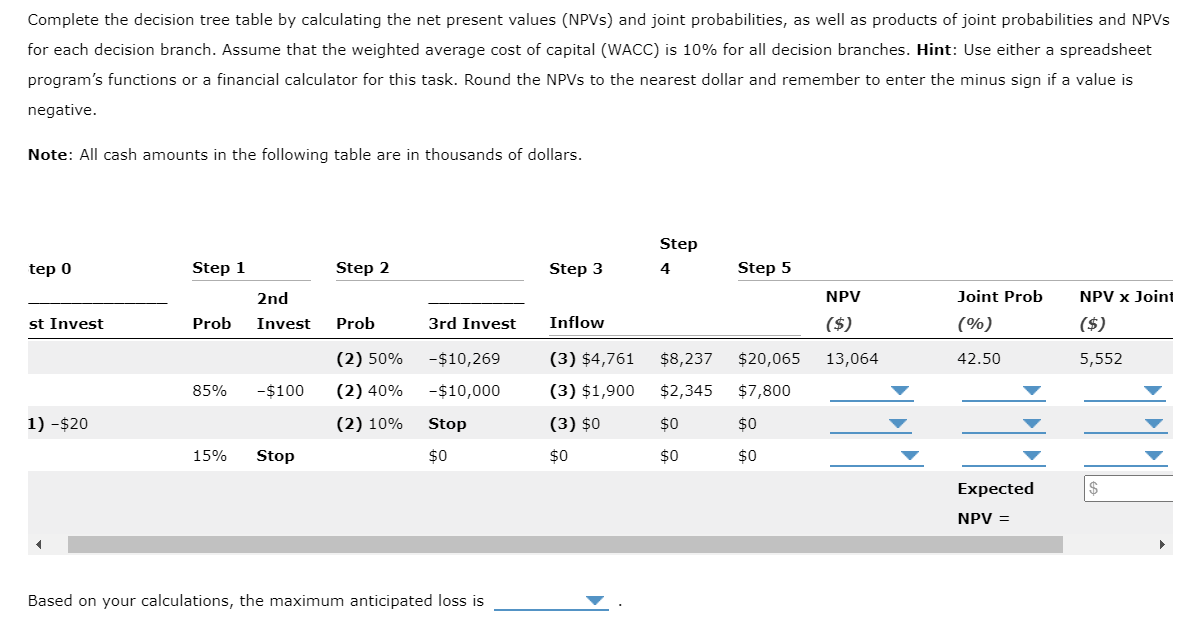
Task: Expand Joint Prob dropdown for the (2) 10% row
Action: (1003, 424)
